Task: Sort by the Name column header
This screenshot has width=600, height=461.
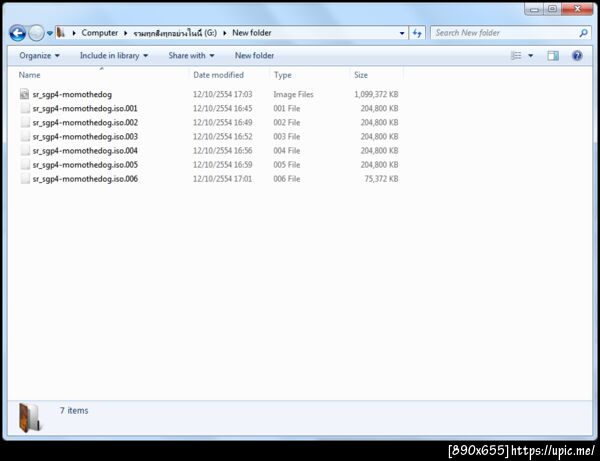Action: coord(29,75)
